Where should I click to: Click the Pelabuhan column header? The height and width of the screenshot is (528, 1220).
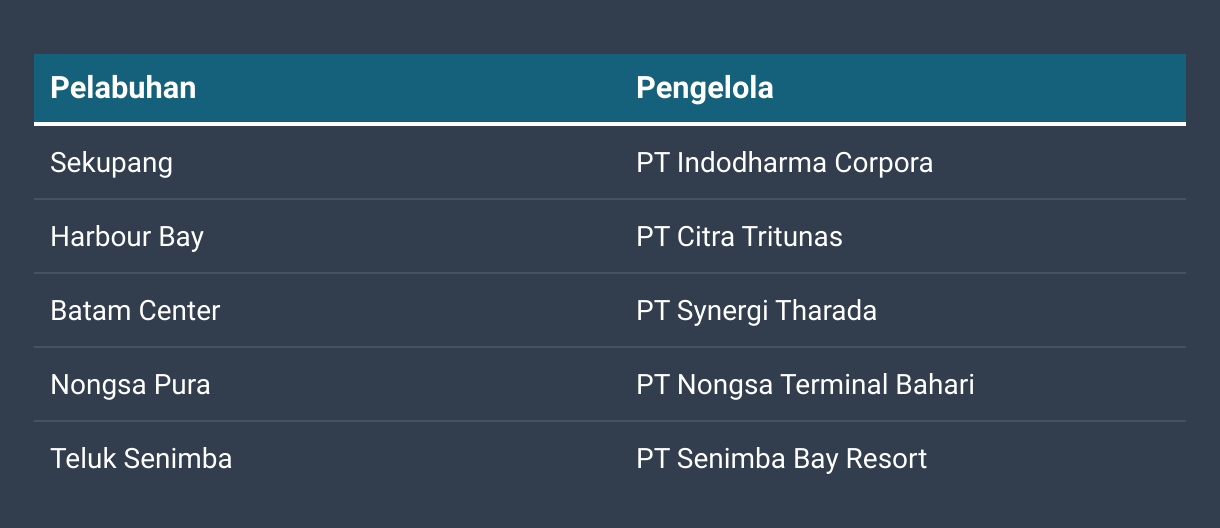123,88
